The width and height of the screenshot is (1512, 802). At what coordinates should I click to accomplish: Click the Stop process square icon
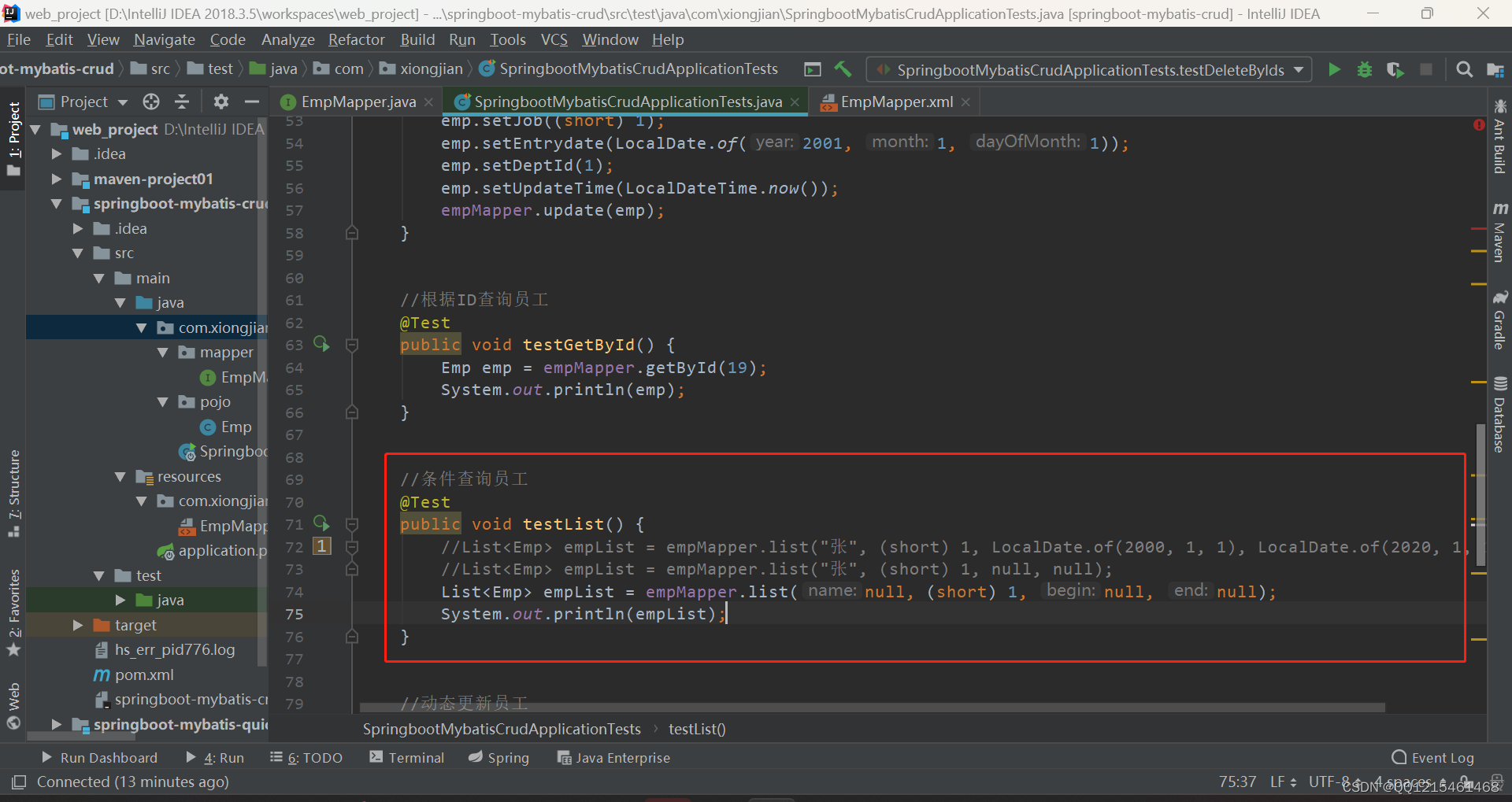[1426, 69]
